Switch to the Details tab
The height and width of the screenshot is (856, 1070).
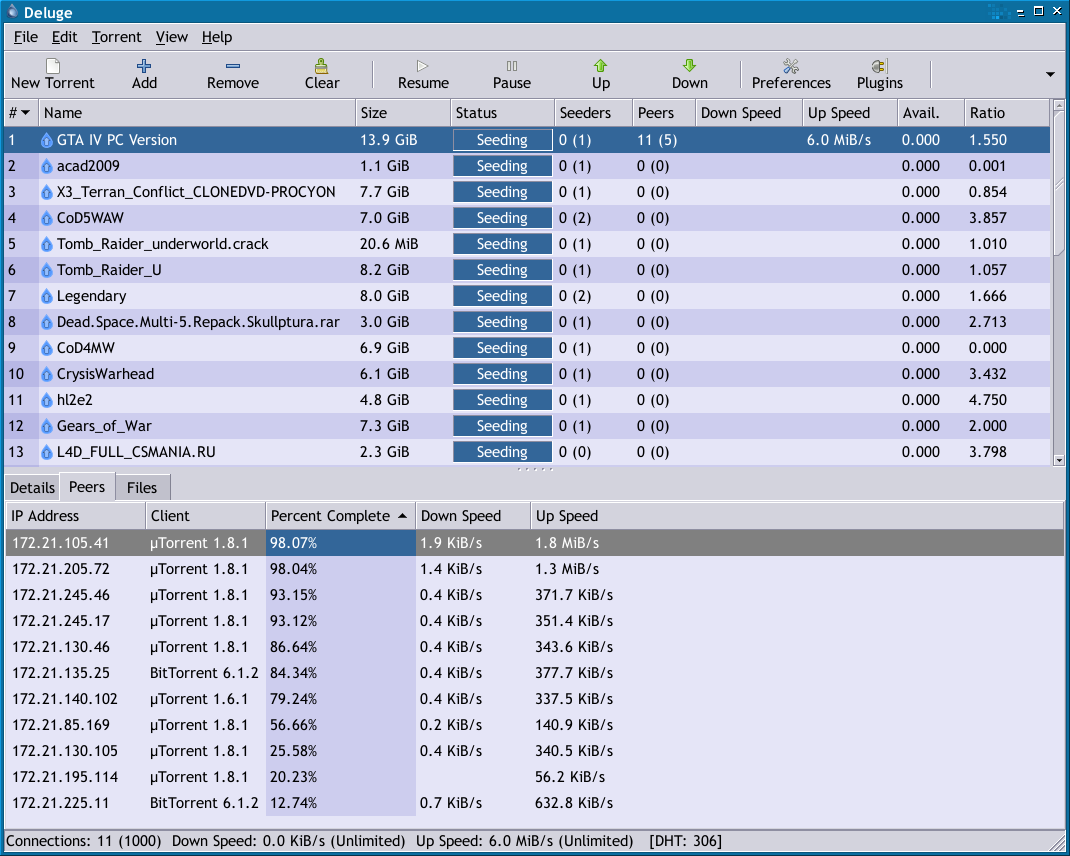[x=32, y=488]
